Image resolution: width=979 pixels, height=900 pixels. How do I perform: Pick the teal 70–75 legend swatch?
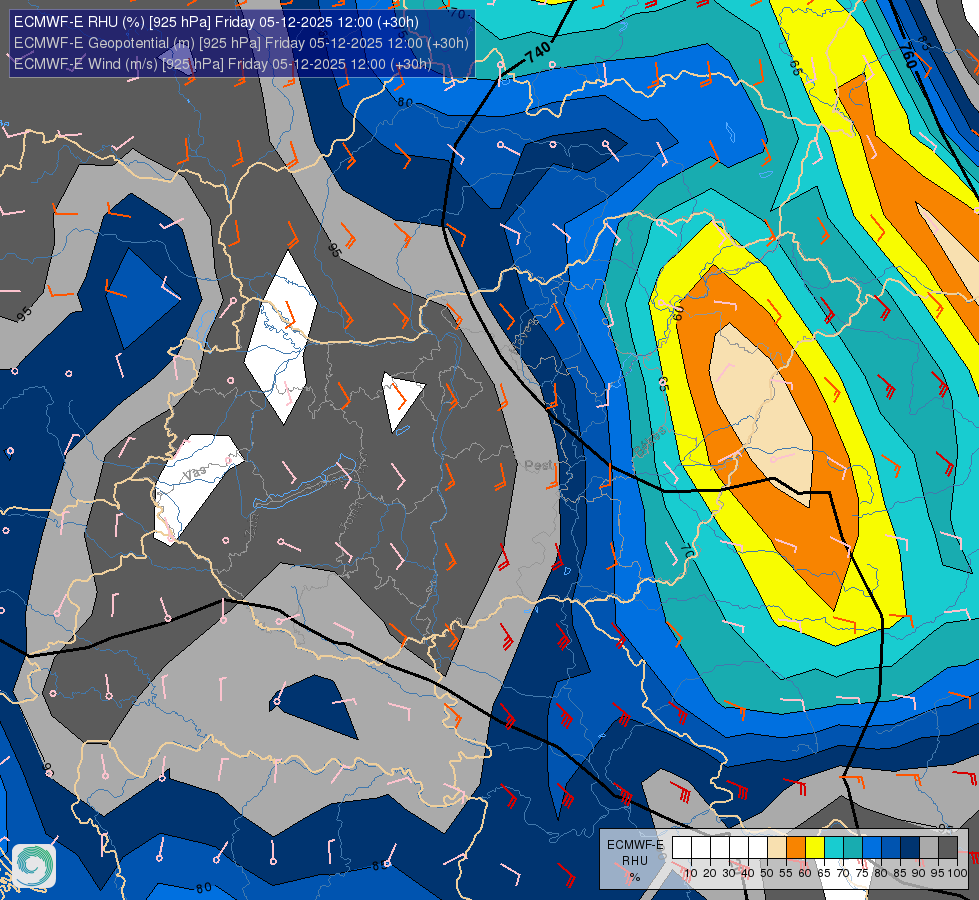coord(853,847)
